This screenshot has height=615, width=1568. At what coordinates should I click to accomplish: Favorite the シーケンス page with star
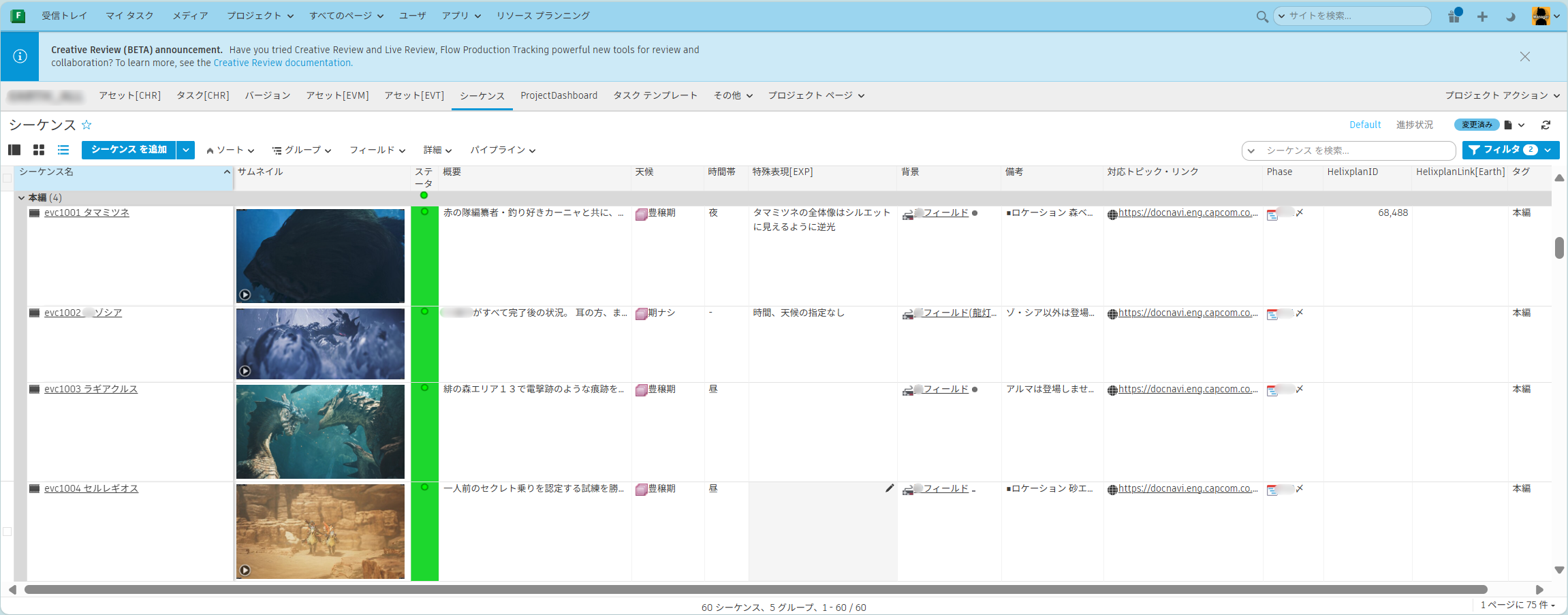(87, 125)
